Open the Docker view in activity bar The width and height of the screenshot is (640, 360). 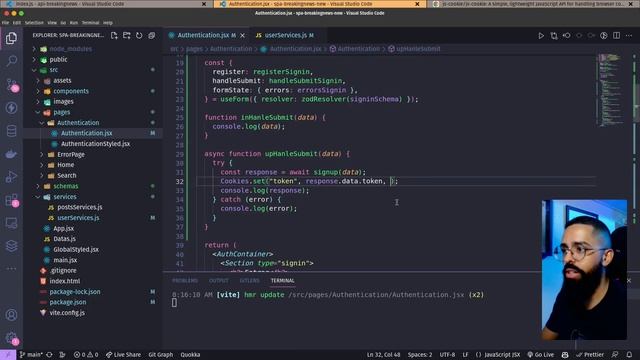(11, 154)
